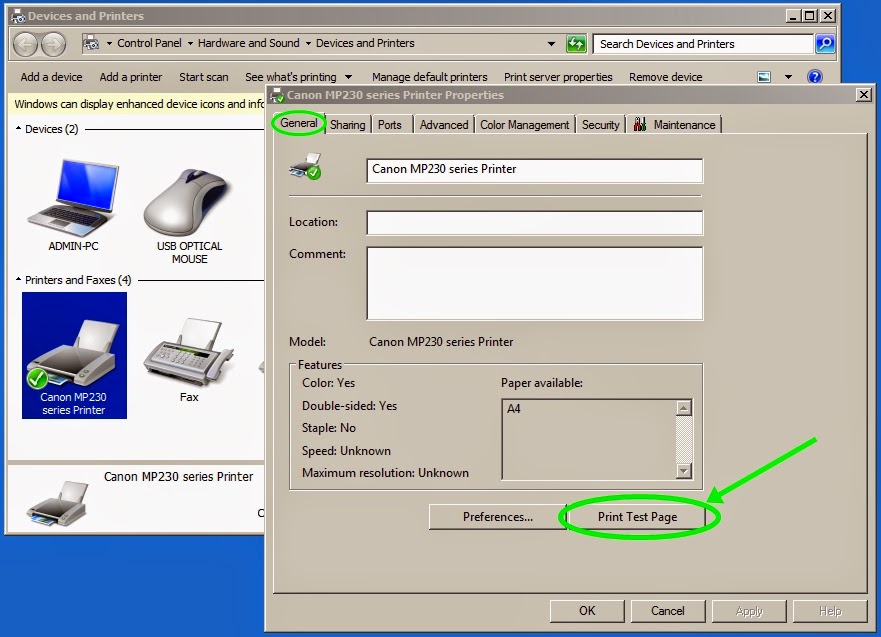Click the address bar Devices and Printers icon
Image resolution: width=881 pixels, height=637 pixels.
[91, 43]
